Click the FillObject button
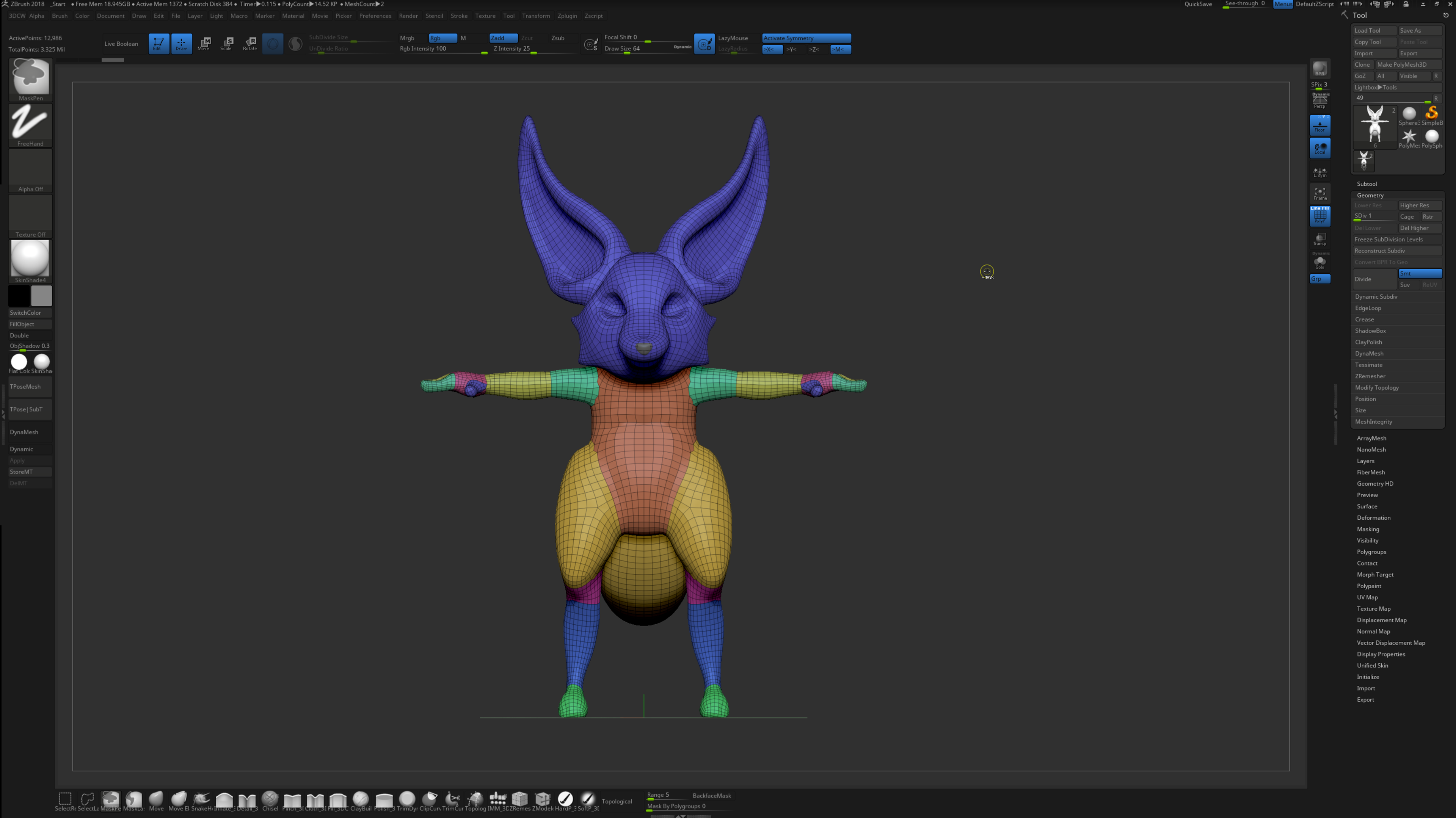1456x818 pixels. click(30, 324)
